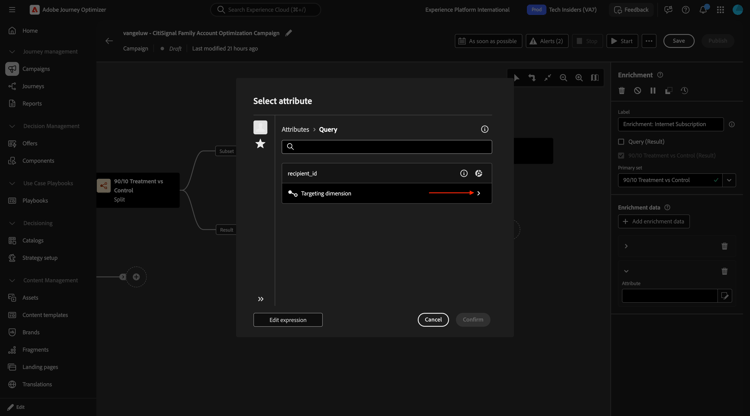Collapse the Use Case Playbooks section
750x416 pixels.
pyautogui.click(x=12, y=183)
